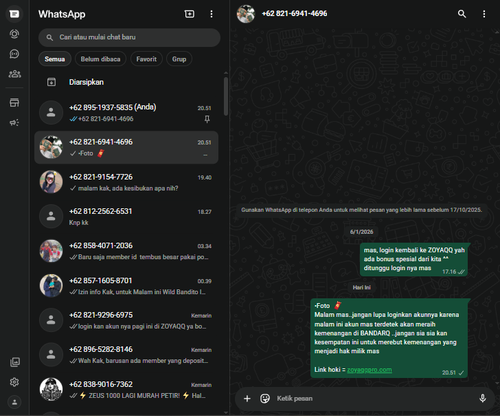Select the Favorit filter tab
This screenshot has width=500, height=416.
tap(146, 59)
